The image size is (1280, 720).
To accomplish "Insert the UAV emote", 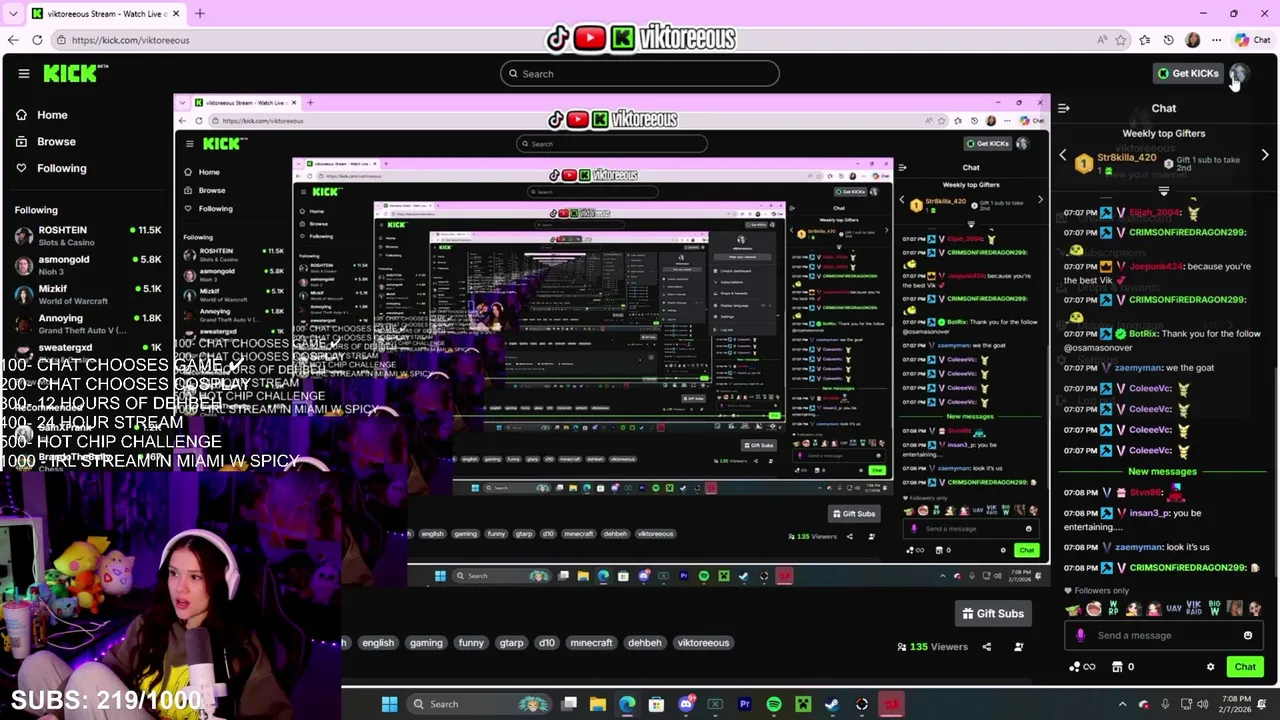I will click(x=1174, y=608).
